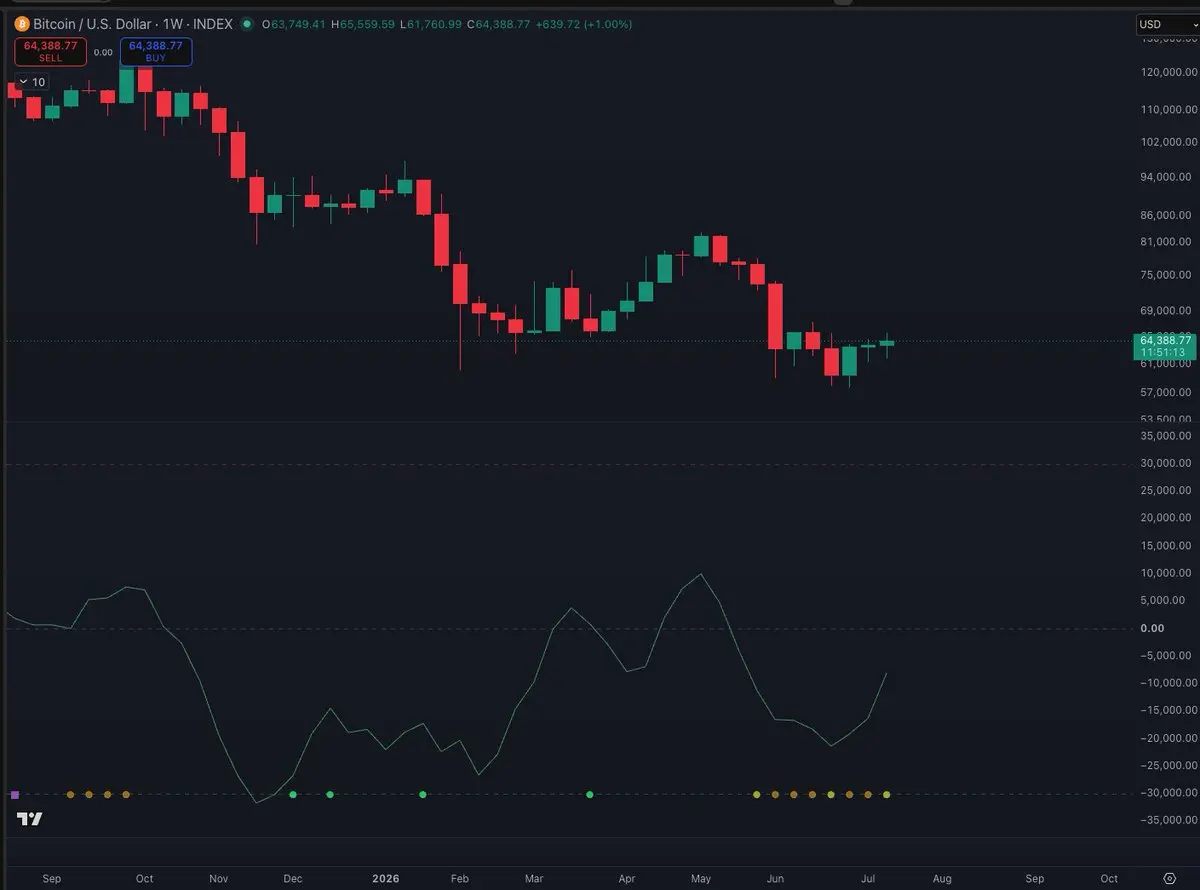The height and width of the screenshot is (890, 1200).
Task: Click the green market status dot
Action: coord(246,24)
